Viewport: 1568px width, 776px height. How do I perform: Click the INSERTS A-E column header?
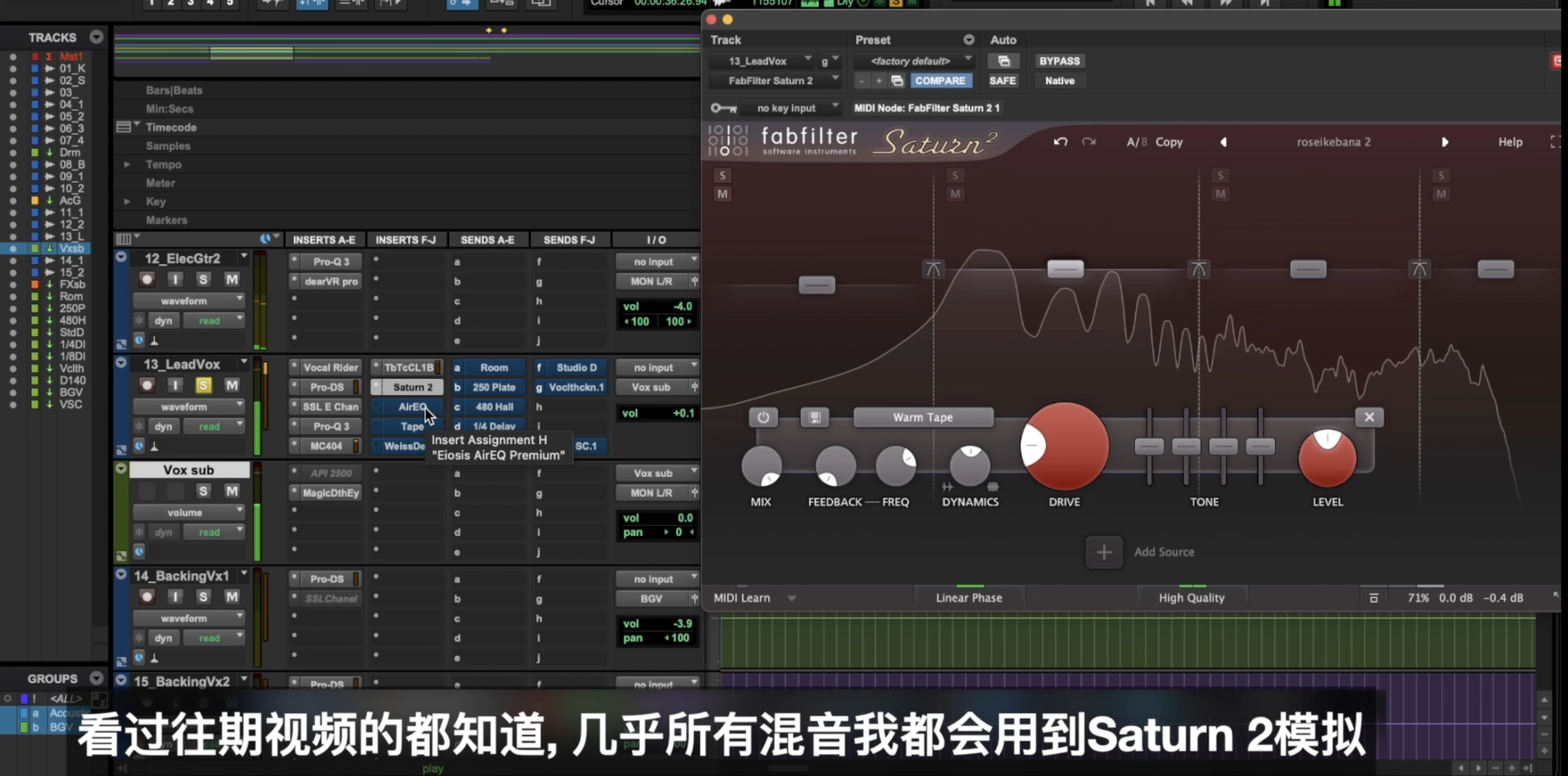coord(324,240)
